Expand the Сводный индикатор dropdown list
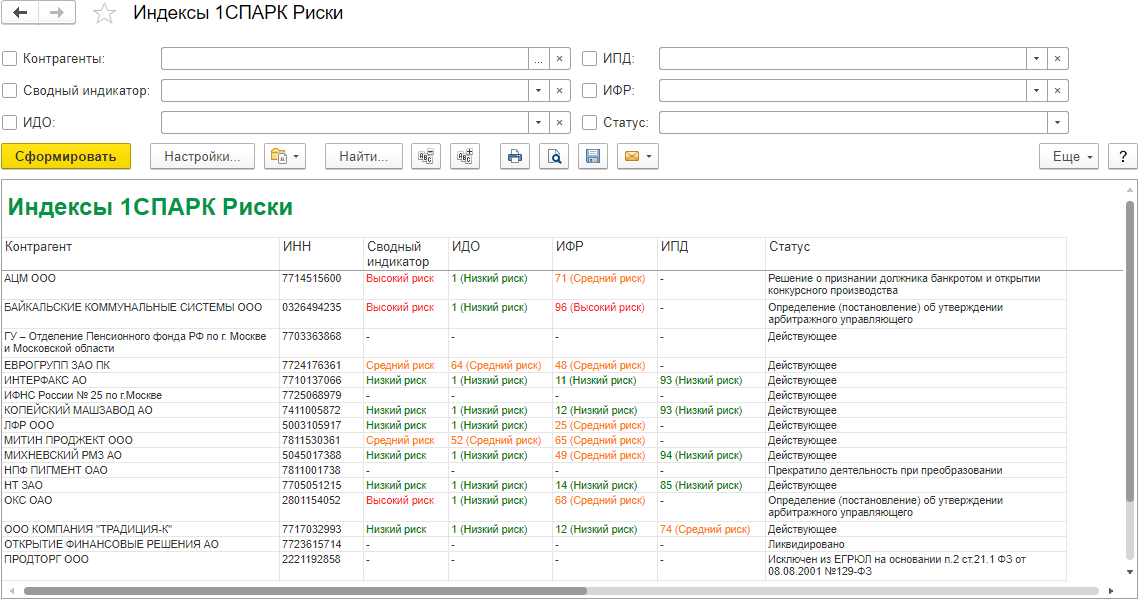 point(538,91)
